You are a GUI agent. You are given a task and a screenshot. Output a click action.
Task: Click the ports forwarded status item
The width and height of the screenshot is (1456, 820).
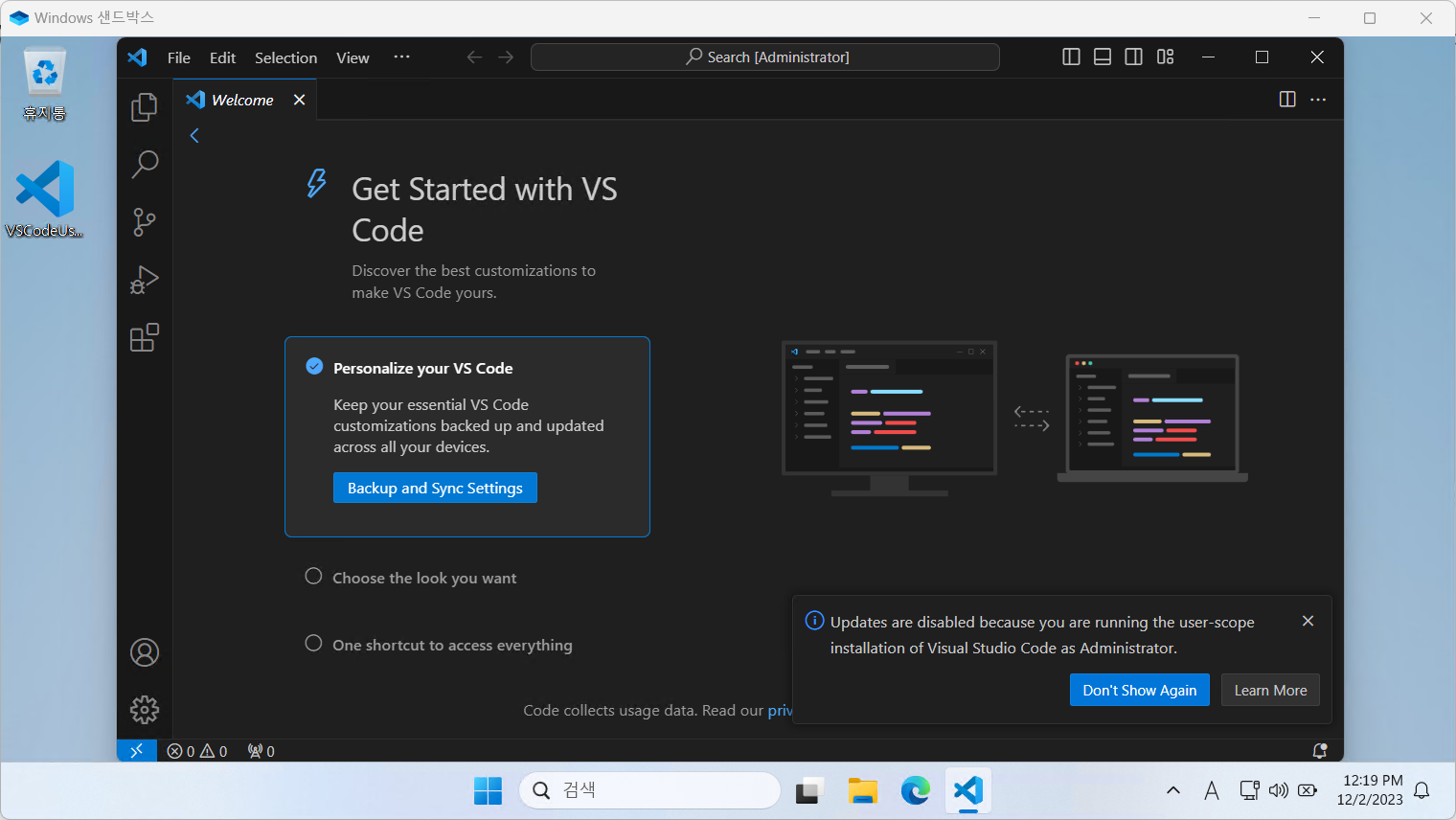[262, 751]
